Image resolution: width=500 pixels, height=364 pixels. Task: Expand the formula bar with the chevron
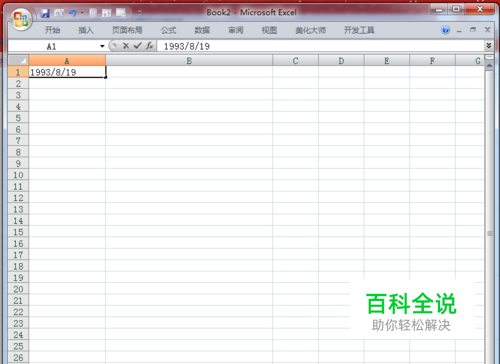coord(489,45)
